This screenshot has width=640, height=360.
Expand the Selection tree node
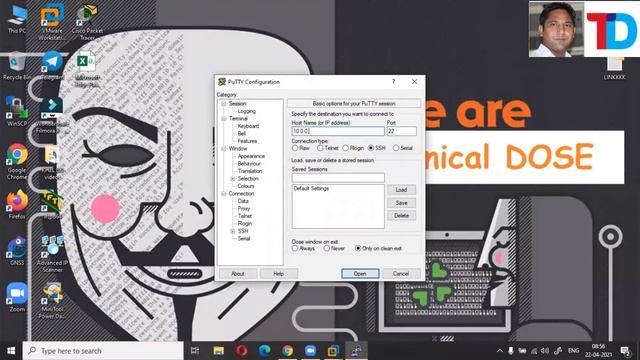pos(233,179)
